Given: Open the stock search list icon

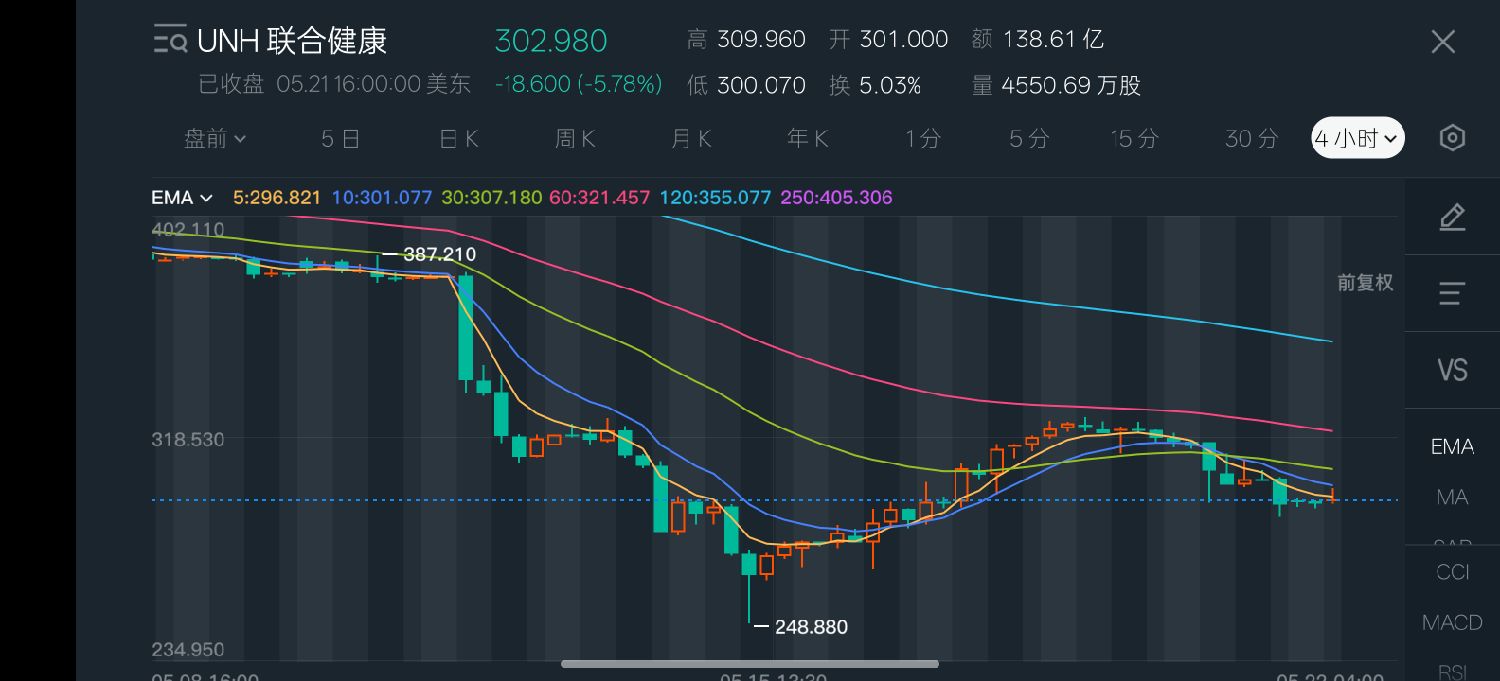Looking at the screenshot, I should [170, 40].
